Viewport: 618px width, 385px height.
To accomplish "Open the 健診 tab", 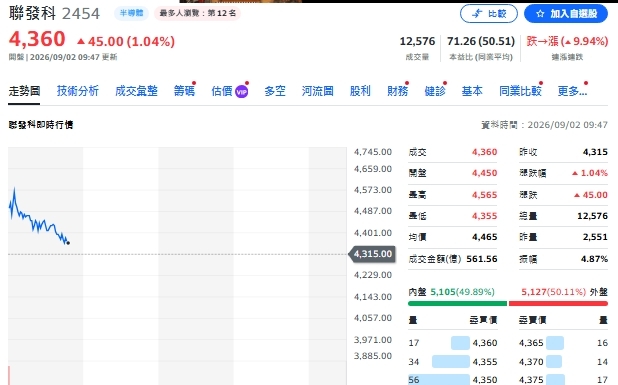I will [x=435, y=91].
